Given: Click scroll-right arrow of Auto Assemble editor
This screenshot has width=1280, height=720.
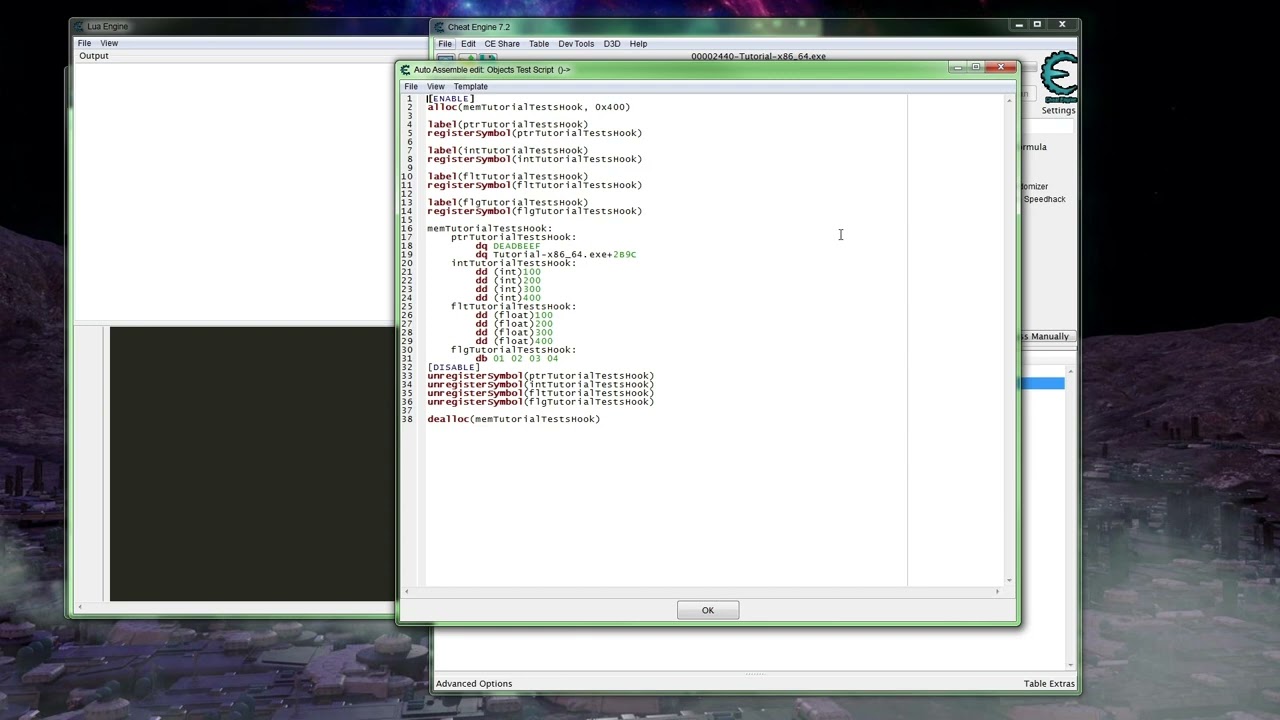Looking at the screenshot, I should point(997,592).
